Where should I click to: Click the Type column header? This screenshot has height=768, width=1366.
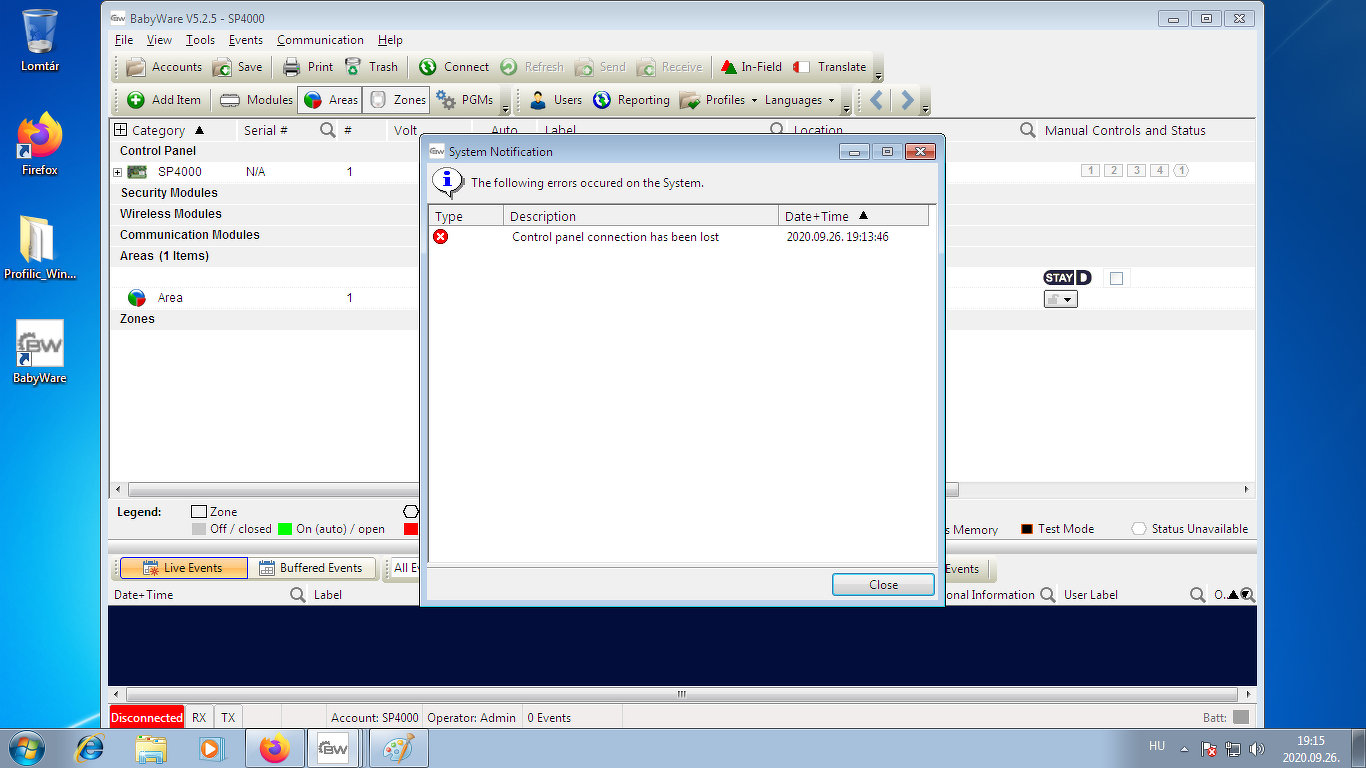click(466, 216)
